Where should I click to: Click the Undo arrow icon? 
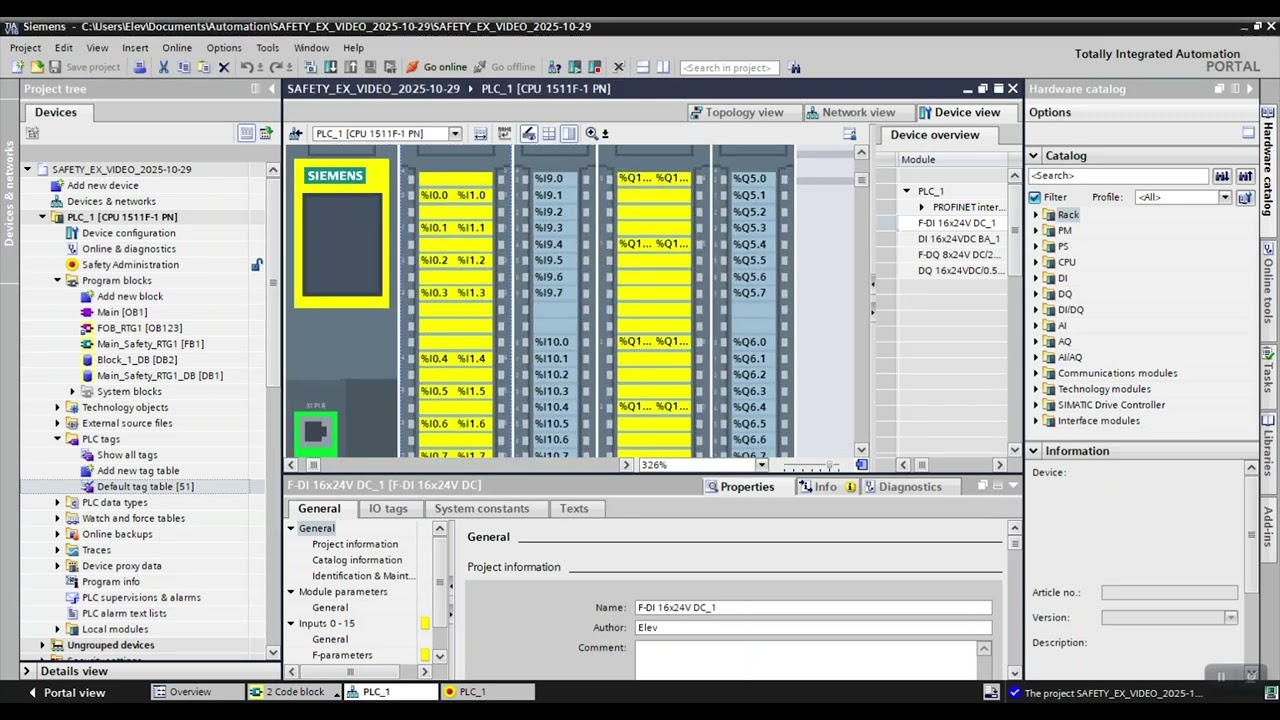[x=247, y=67]
